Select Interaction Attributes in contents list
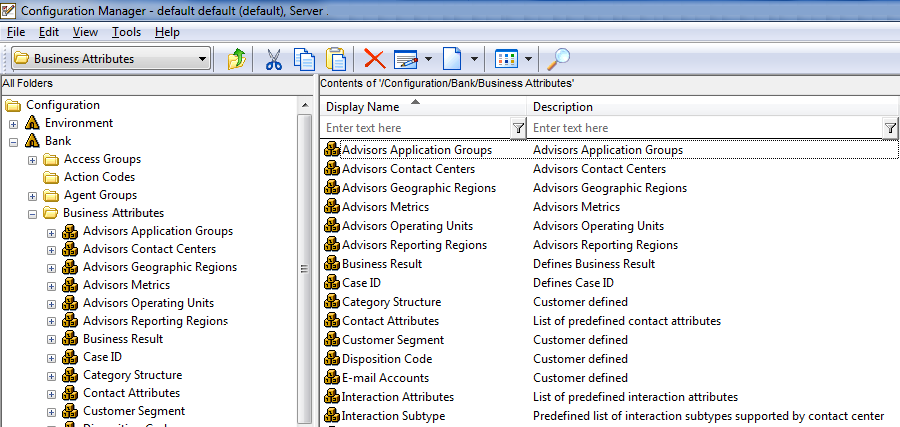This screenshot has width=900, height=427. [x=397, y=397]
